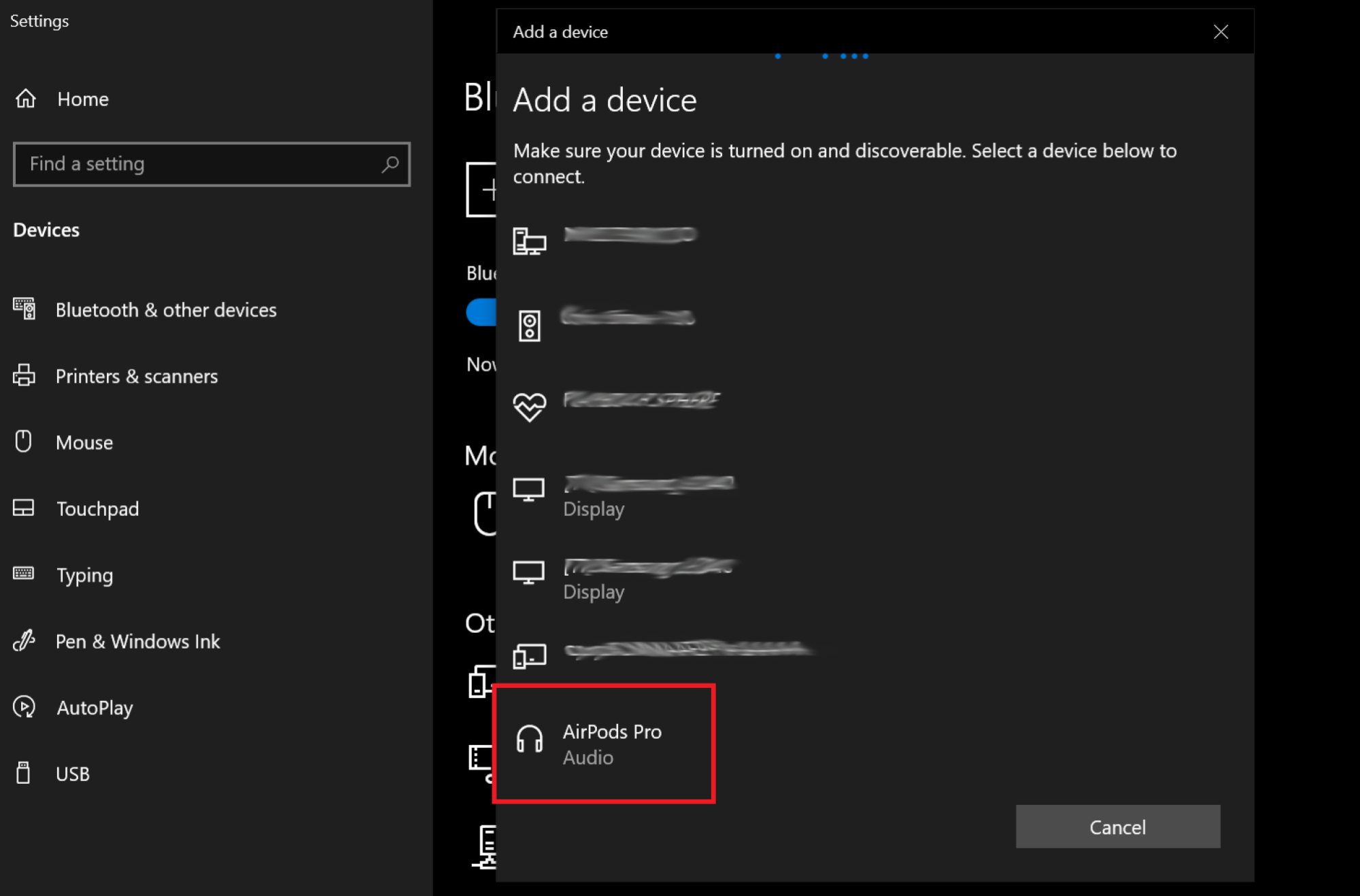Click the Home icon in the sidebar
The height and width of the screenshot is (896, 1360).
(25, 99)
